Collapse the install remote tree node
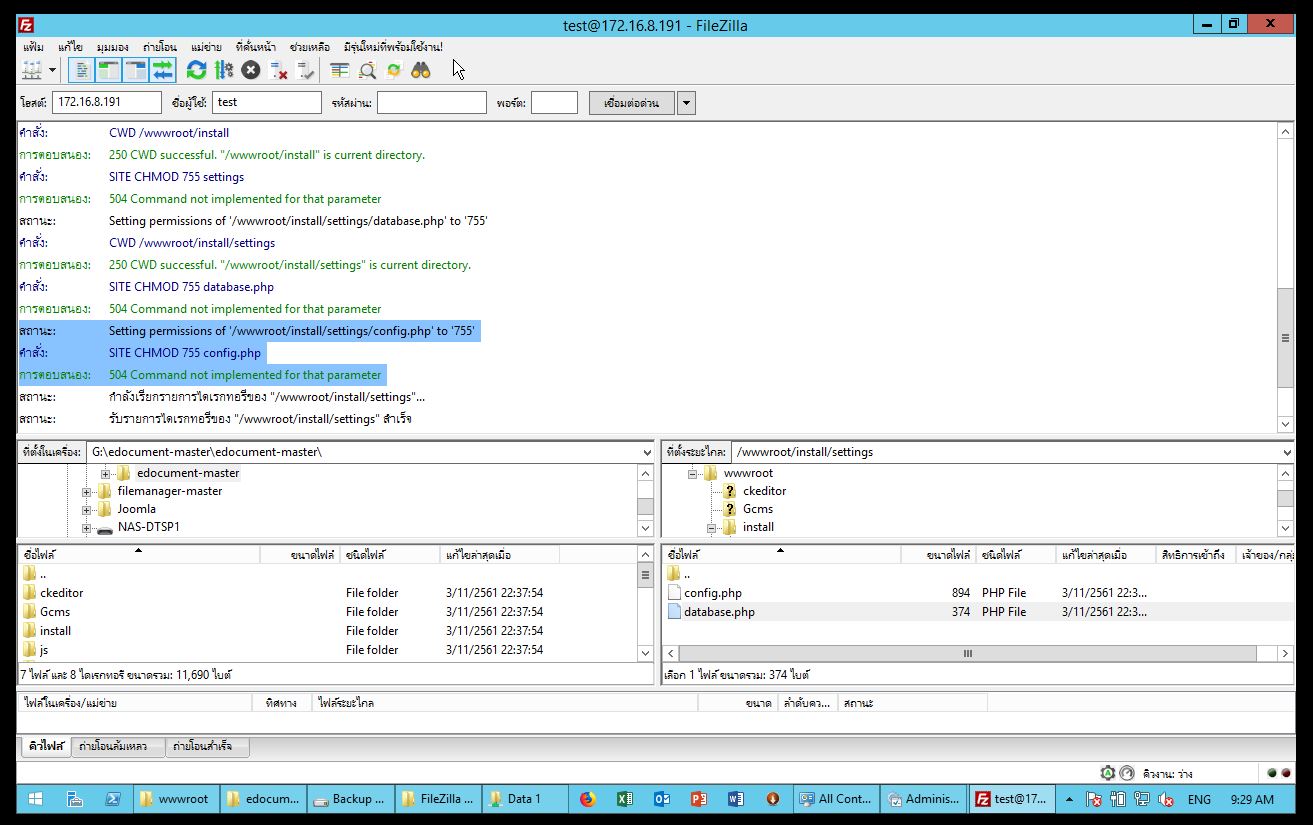1313x825 pixels. (712, 527)
